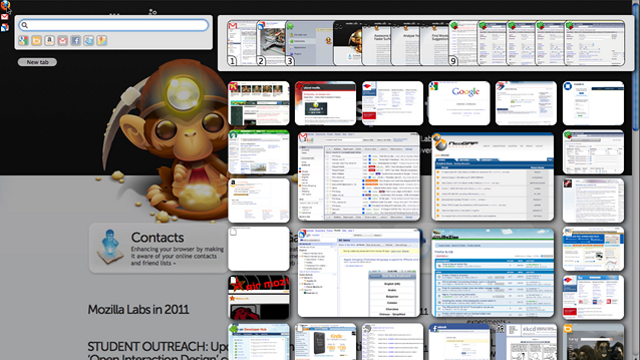Open the Google homepage thumbnail

pos(459,103)
